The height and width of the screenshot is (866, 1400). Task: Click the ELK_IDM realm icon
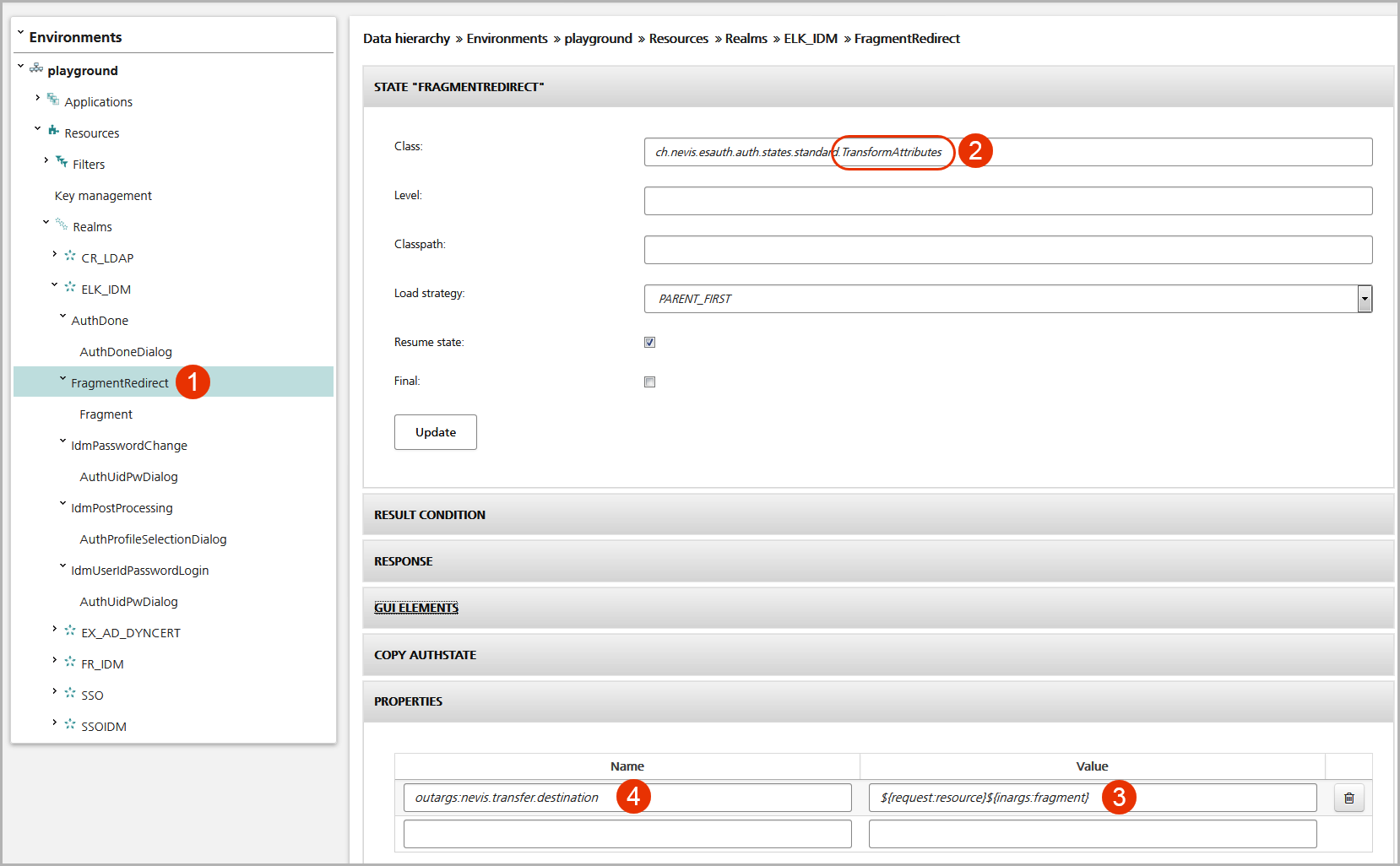point(70,287)
